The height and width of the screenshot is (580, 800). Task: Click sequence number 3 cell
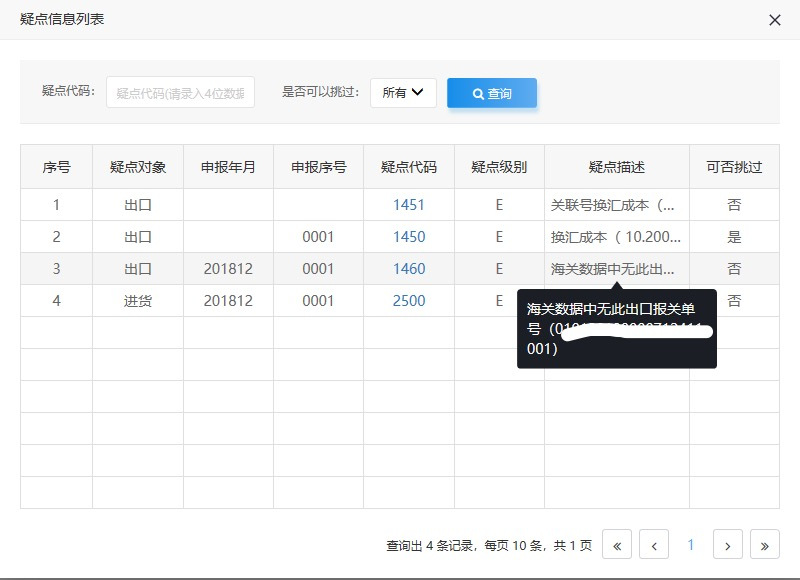(x=57, y=269)
